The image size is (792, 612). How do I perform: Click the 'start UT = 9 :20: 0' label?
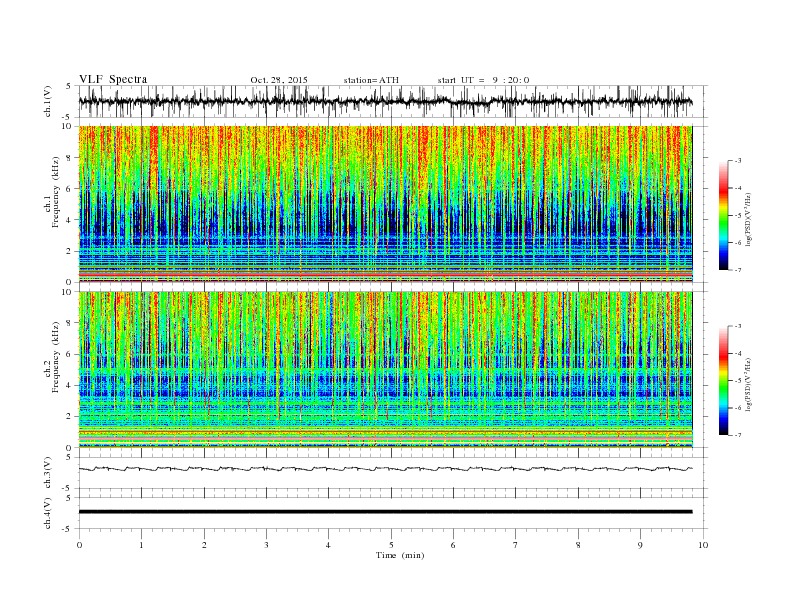[483, 80]
